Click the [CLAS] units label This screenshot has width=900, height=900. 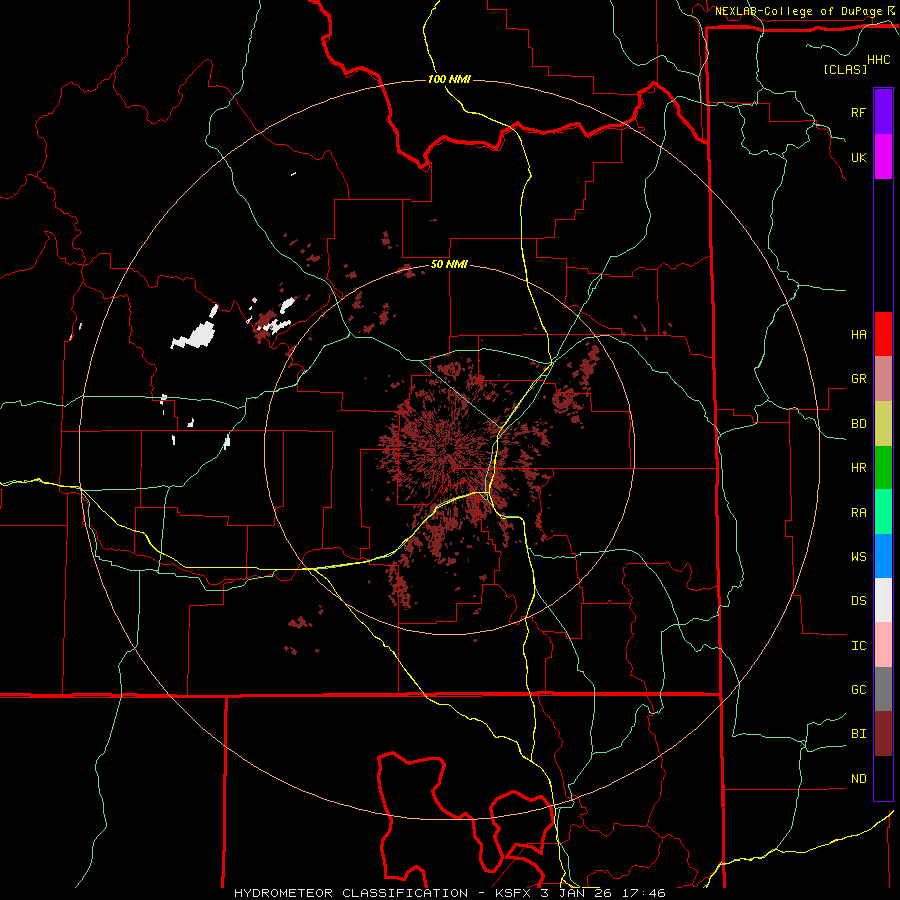coord(845,69)
